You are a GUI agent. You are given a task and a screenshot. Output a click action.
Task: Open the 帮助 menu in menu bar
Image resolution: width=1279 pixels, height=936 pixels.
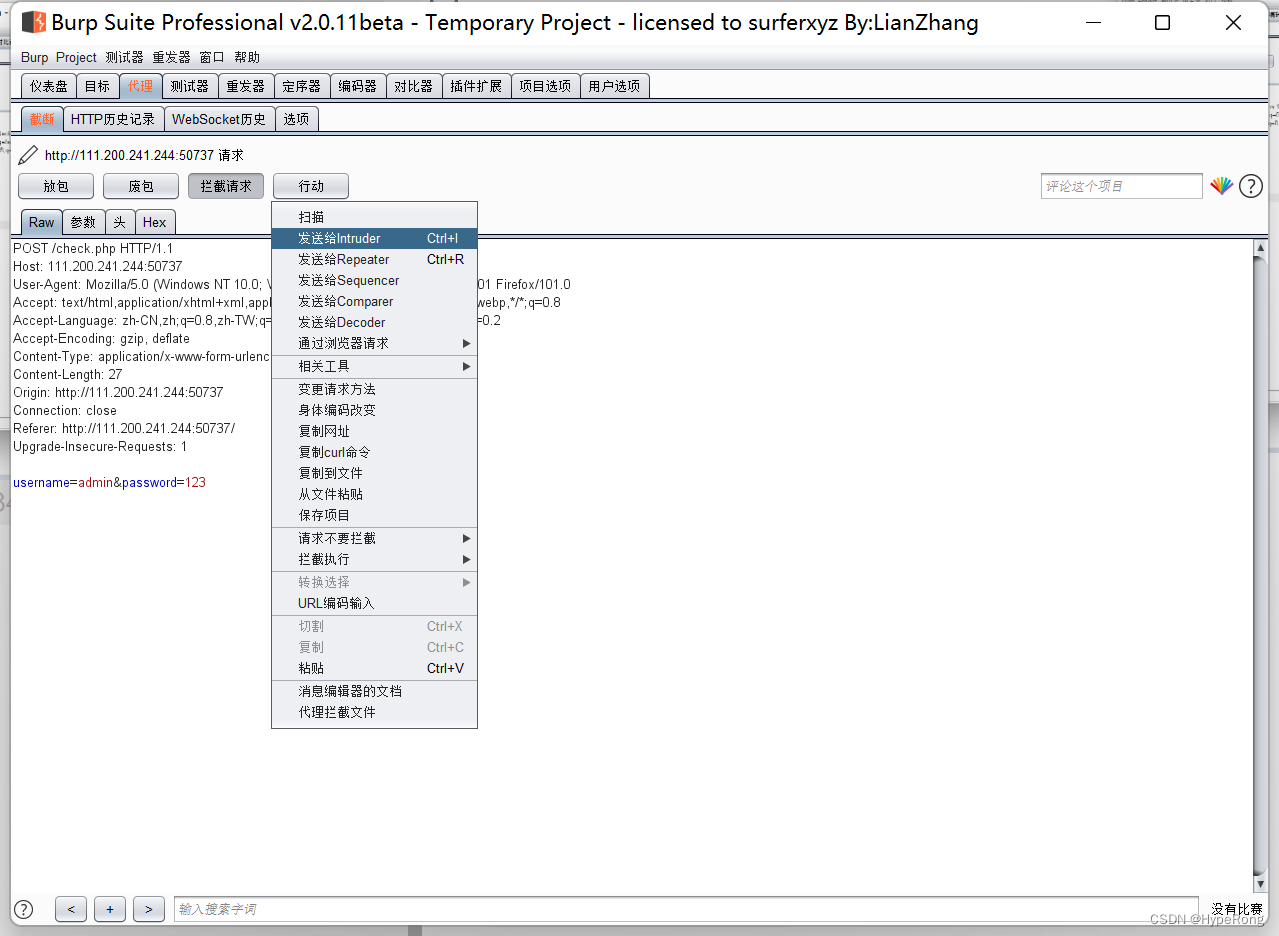click(x=247, y=58)
